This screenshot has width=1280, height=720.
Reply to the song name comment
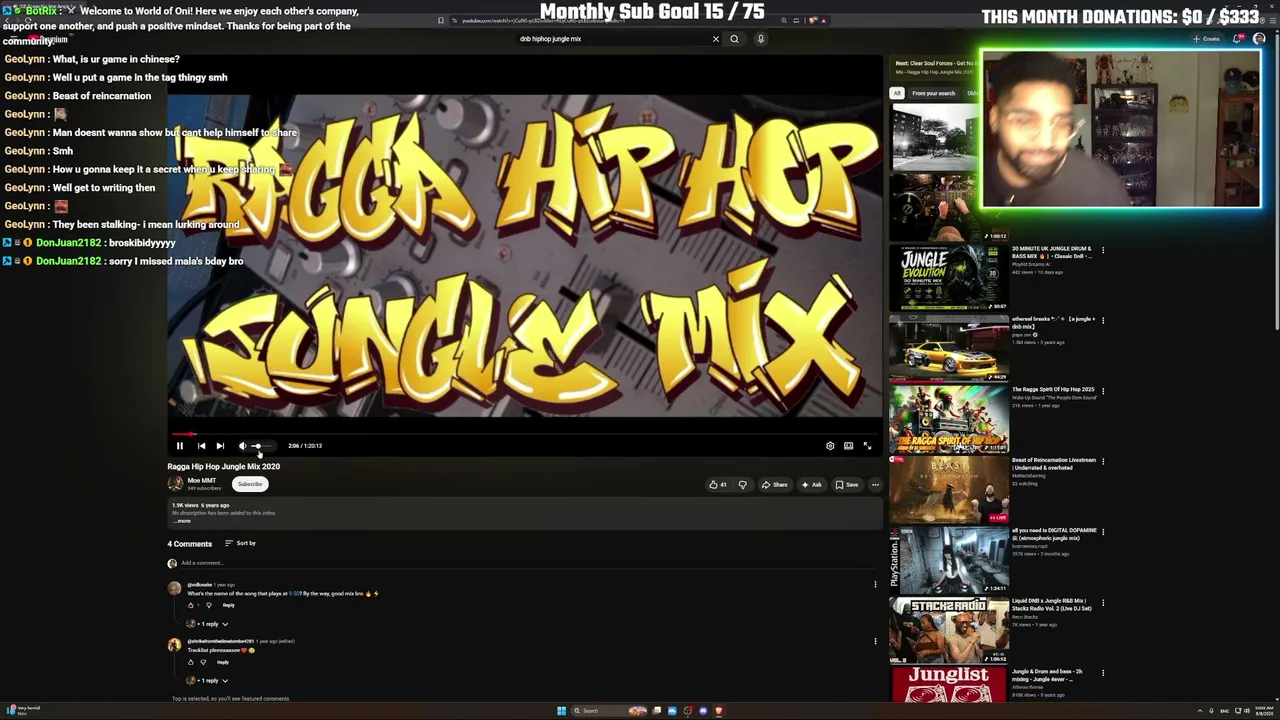click(229, 605)
